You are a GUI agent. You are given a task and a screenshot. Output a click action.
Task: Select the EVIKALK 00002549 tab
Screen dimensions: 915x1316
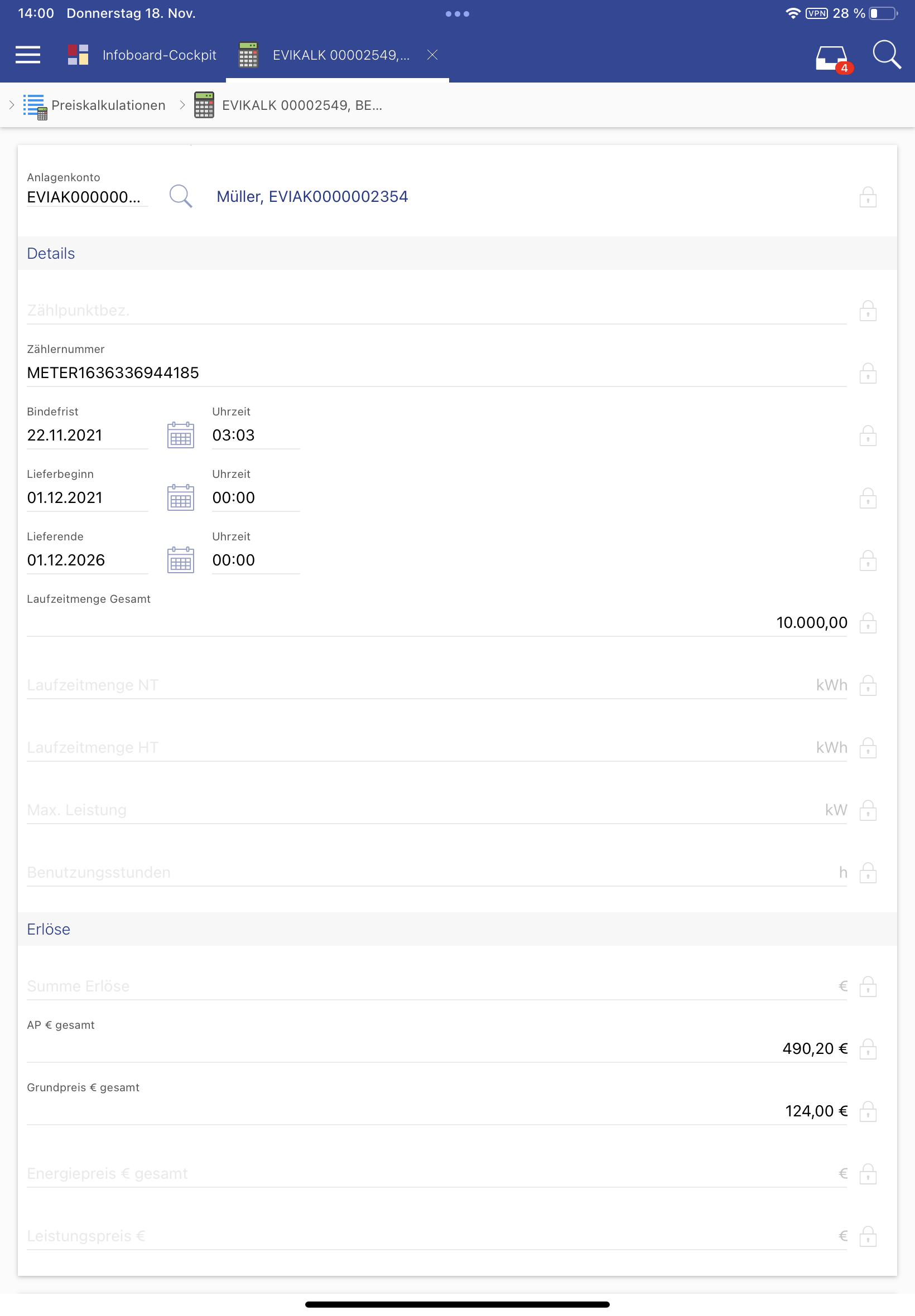coord(340,55)
